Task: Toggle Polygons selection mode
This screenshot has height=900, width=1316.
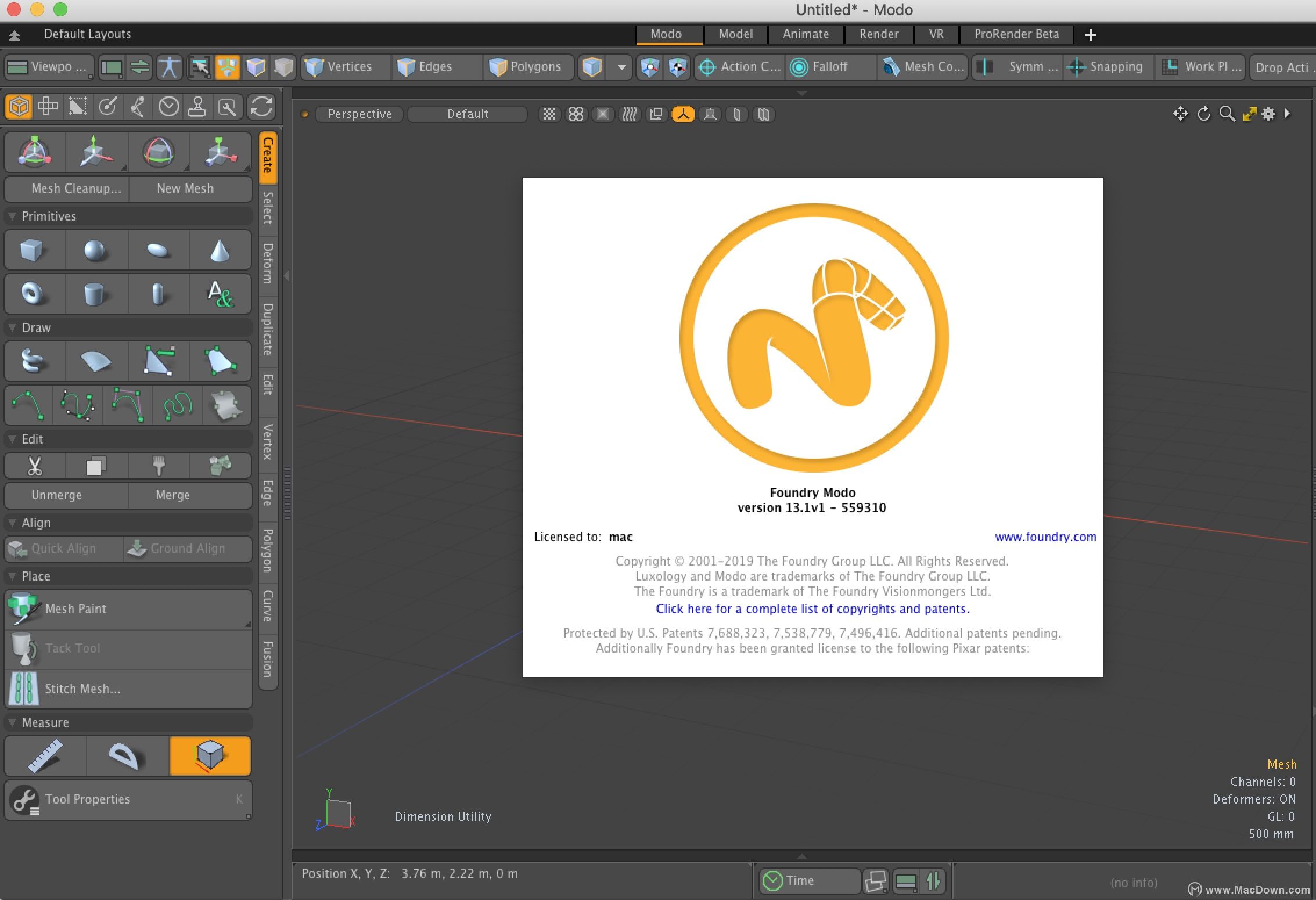Action: (x=527, y=67)
